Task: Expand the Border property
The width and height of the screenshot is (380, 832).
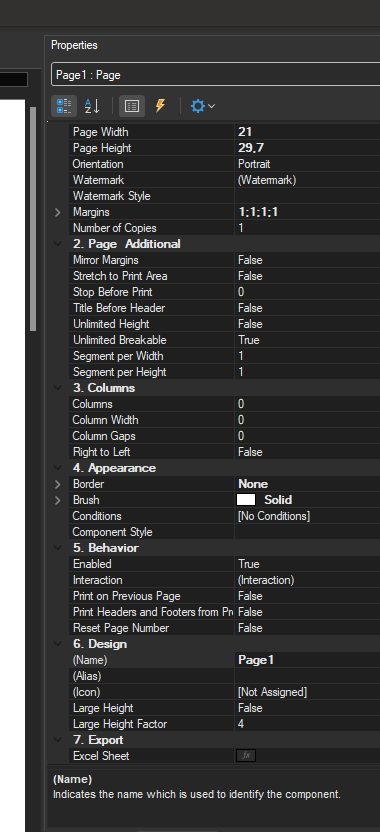Action: [58, 484]
